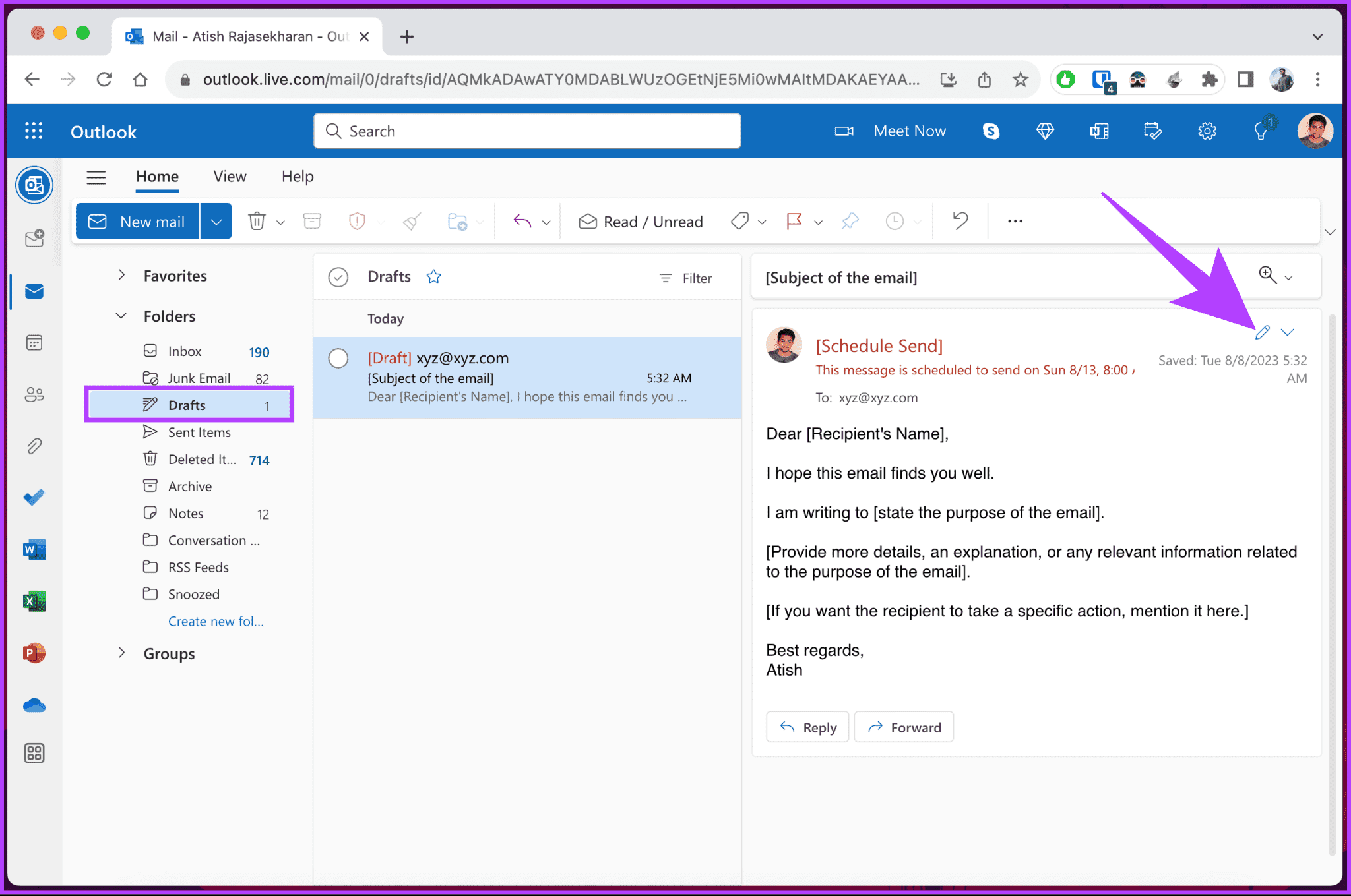Image resolution: width=1351 pixels, height=896 pixels.
Task: Expand the Groups section
Action: [x=121, y=654]
